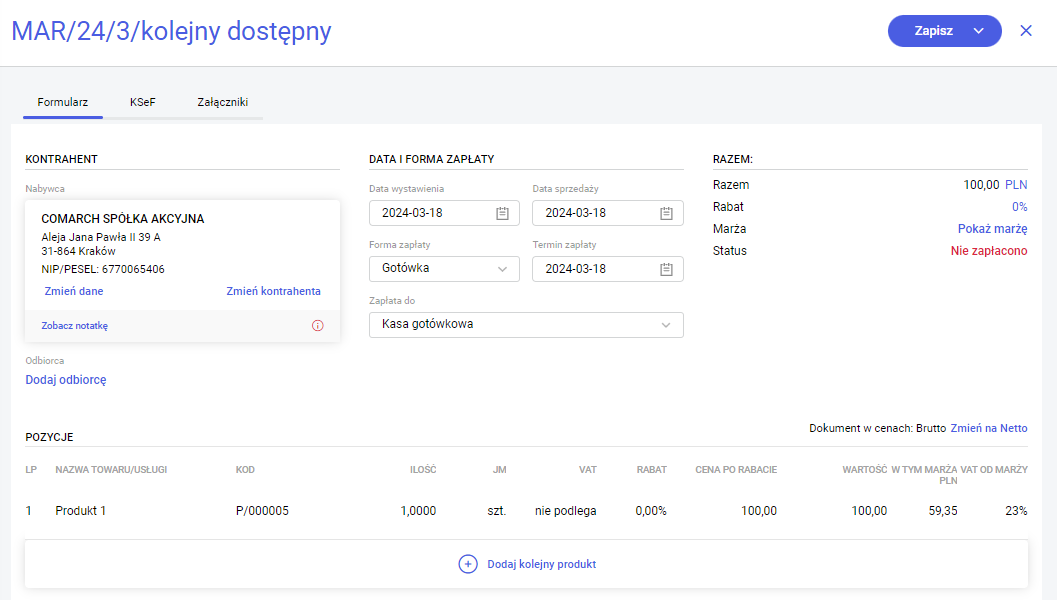This screenshot has width=1057, height=600.
Task: Open the Załączniki tab
Action: coord(222,102)
